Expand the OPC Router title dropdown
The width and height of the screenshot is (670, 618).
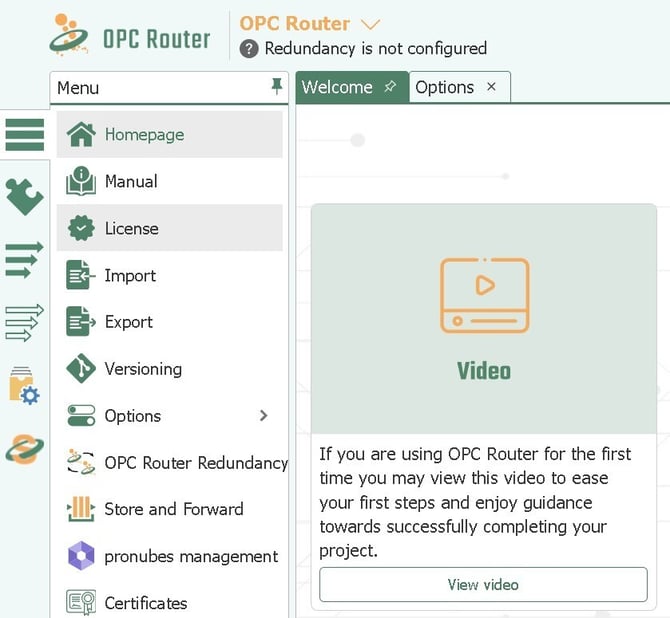pos(370,24)
